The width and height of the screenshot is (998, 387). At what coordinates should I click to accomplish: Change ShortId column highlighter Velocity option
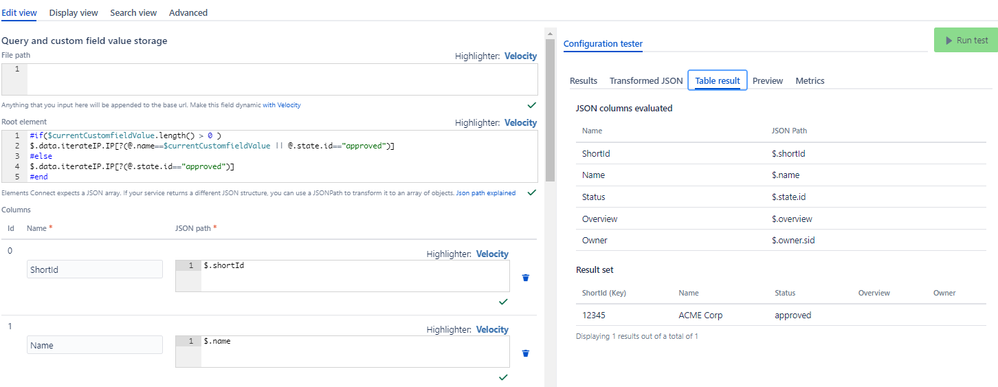click(493, 254)
